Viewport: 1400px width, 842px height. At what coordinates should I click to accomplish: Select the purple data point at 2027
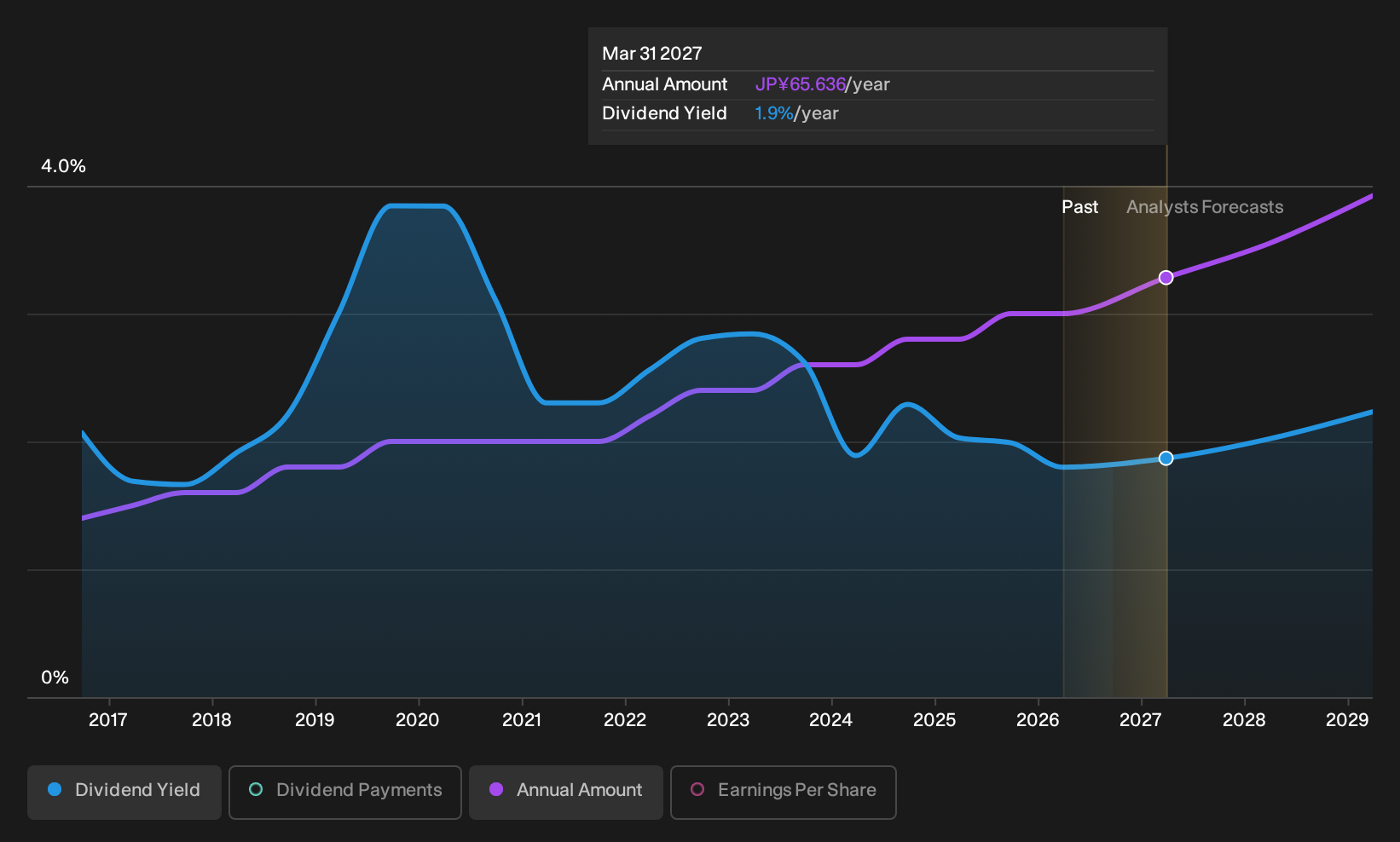point(1166,278)
